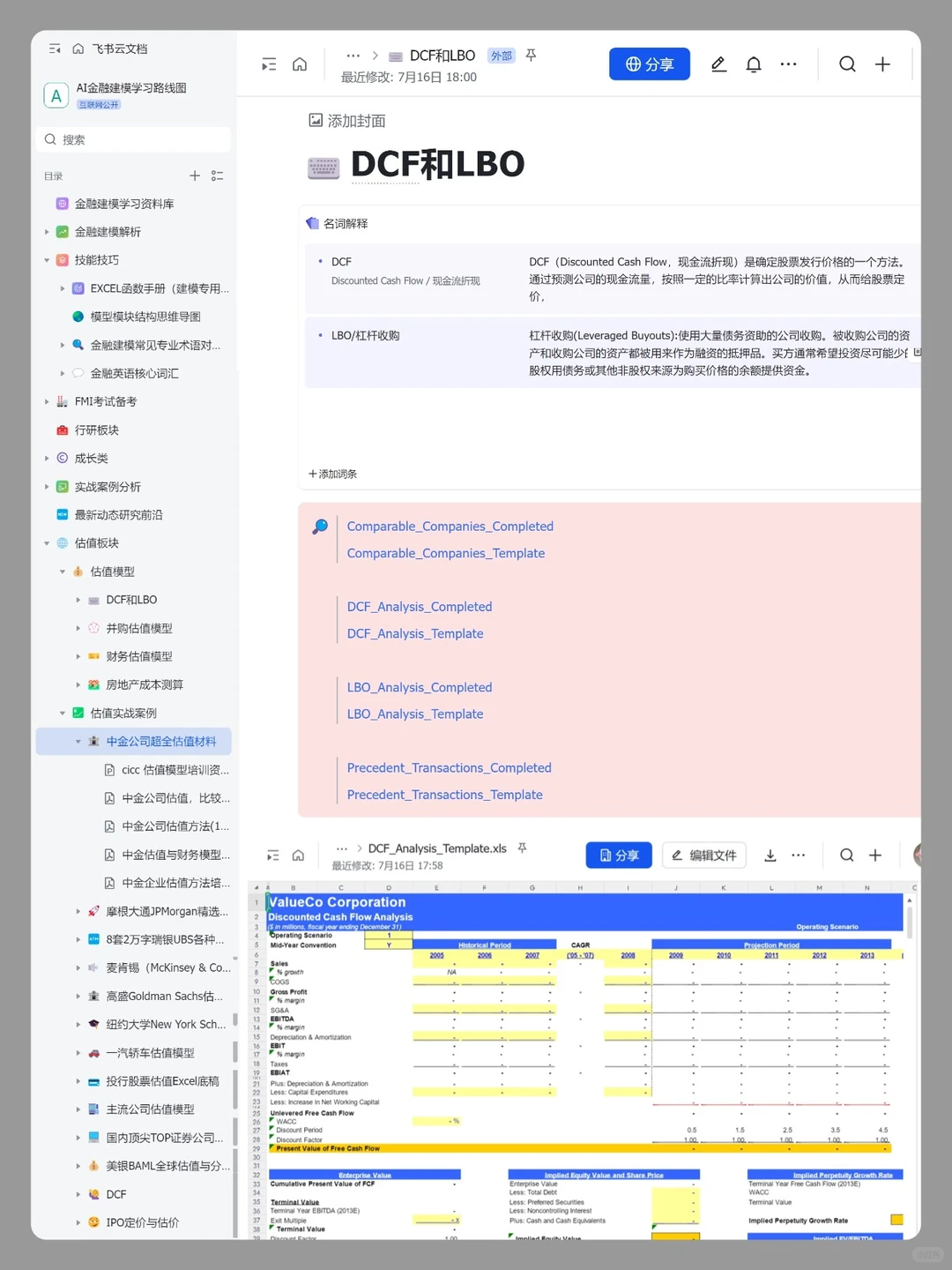Click the blue 分享 button at top
This screenshot has width=952, height=1270.
coord(650,64)
